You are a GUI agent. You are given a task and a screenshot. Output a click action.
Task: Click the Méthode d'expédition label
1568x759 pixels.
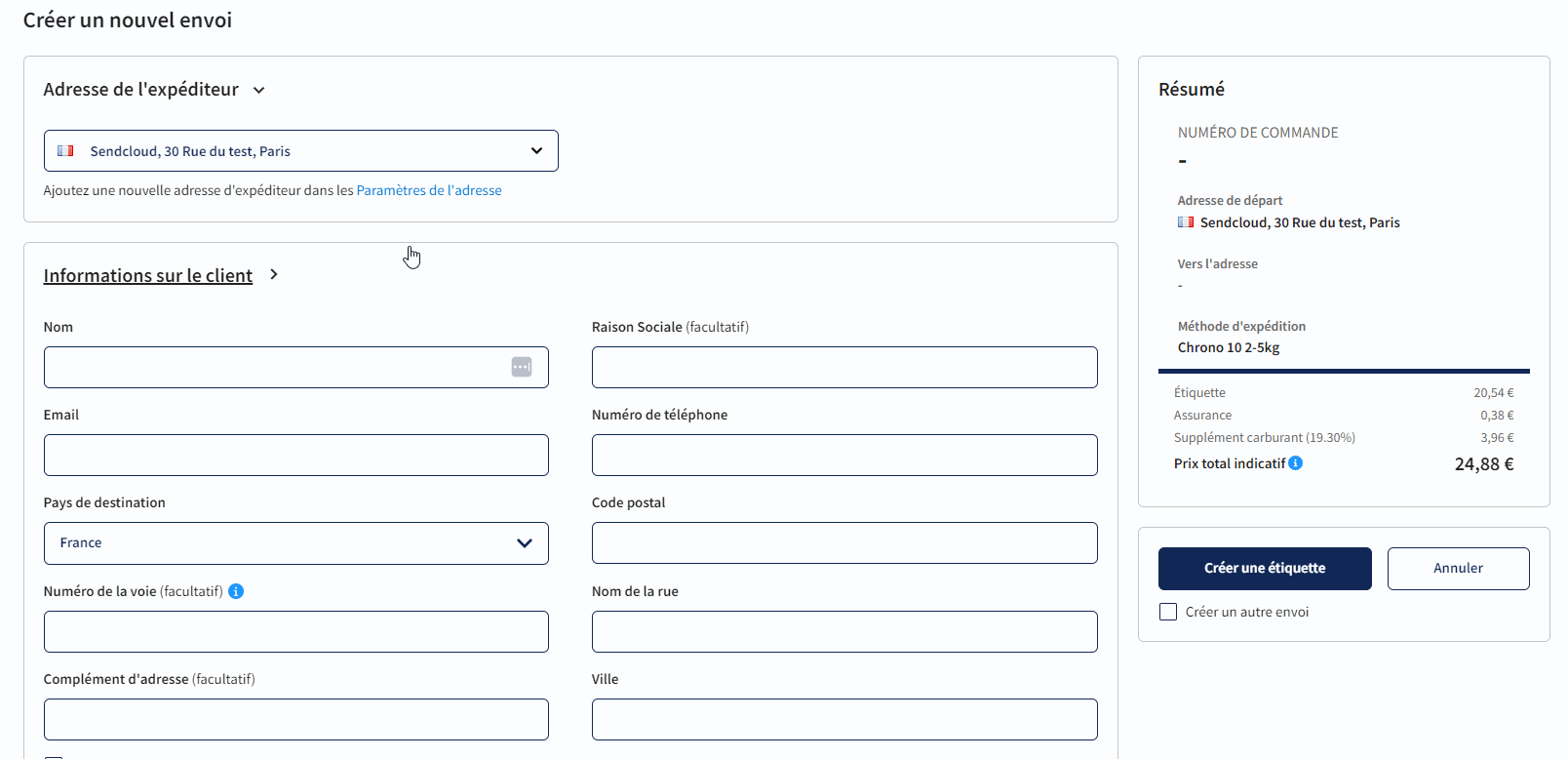(1241, 327)
